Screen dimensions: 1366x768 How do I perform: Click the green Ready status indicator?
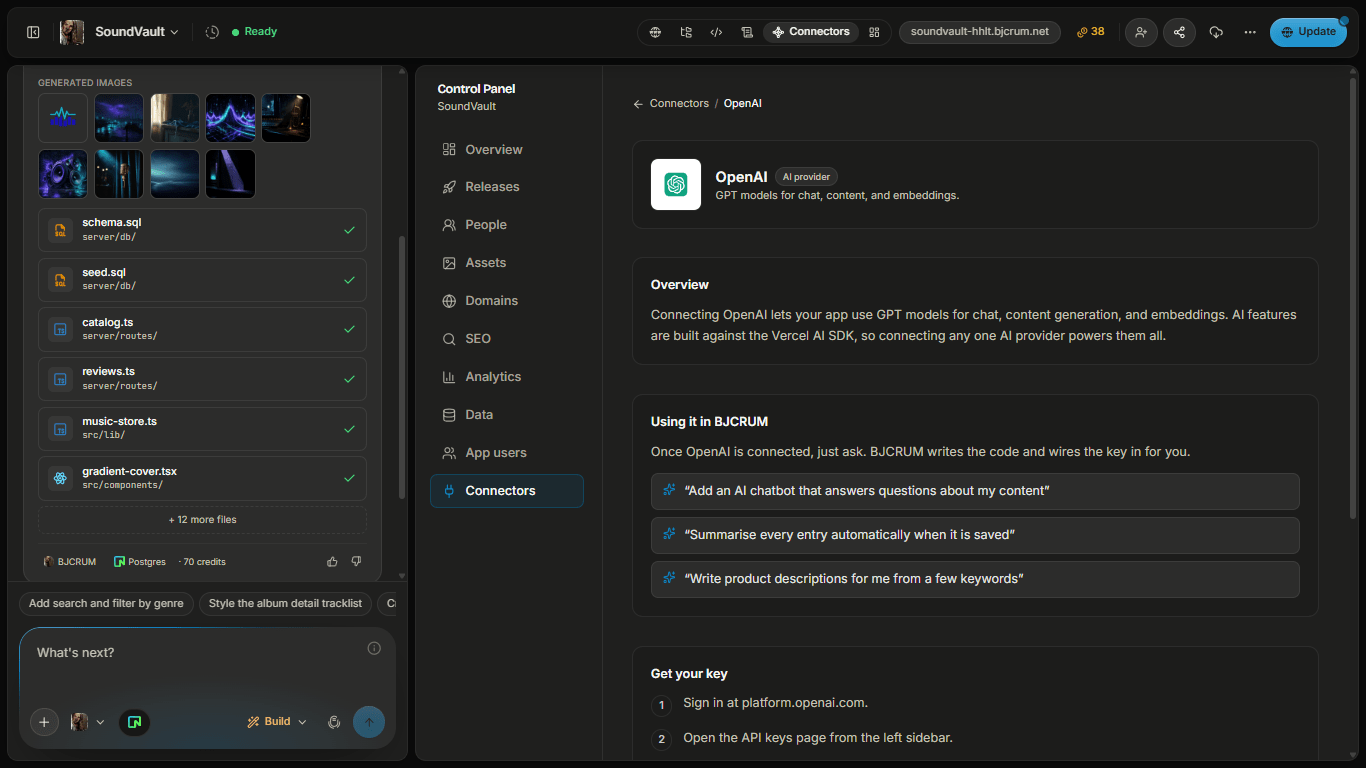(x=254, y=32)
